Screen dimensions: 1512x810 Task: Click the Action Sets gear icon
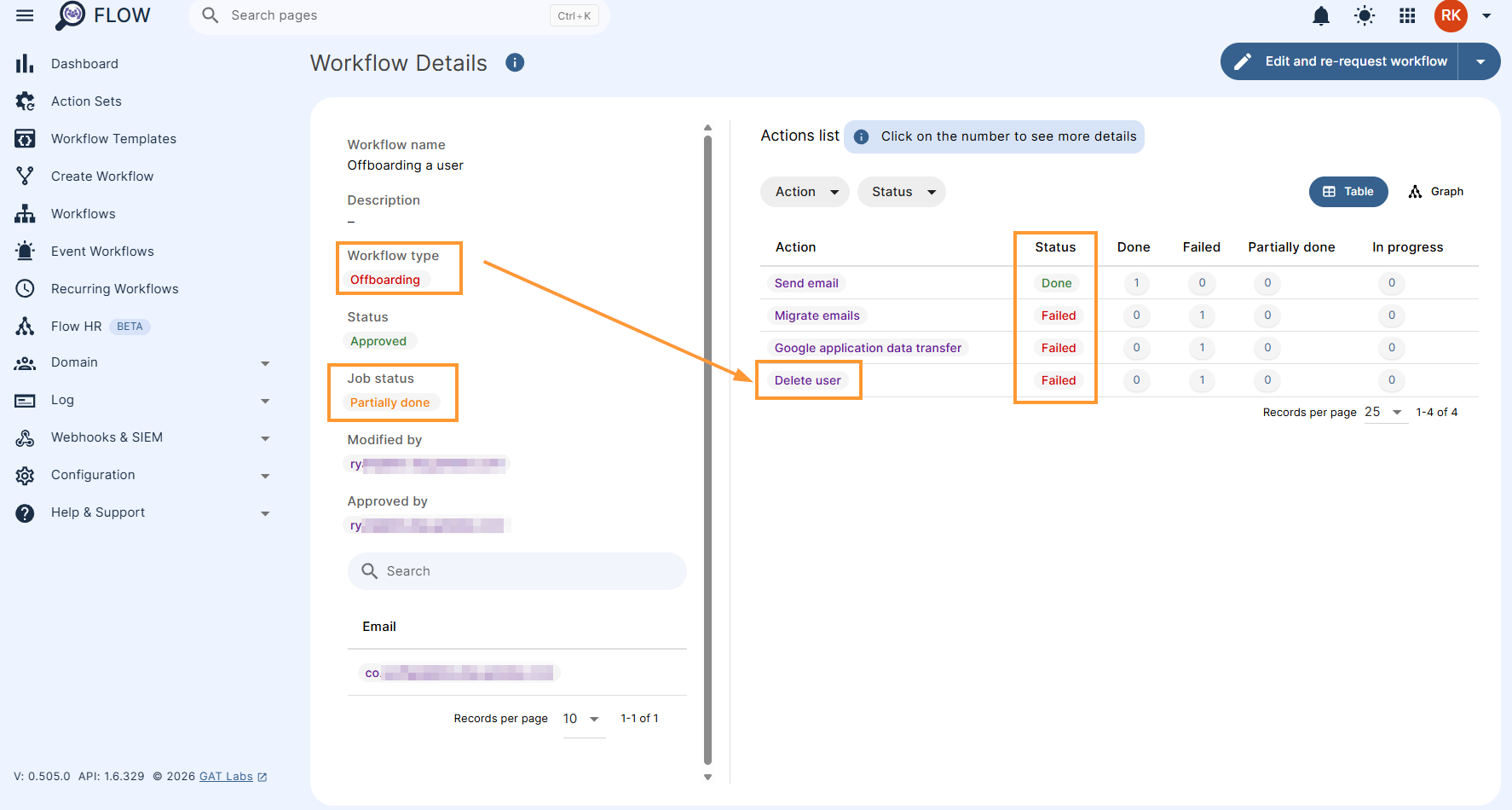coord(25,101)
